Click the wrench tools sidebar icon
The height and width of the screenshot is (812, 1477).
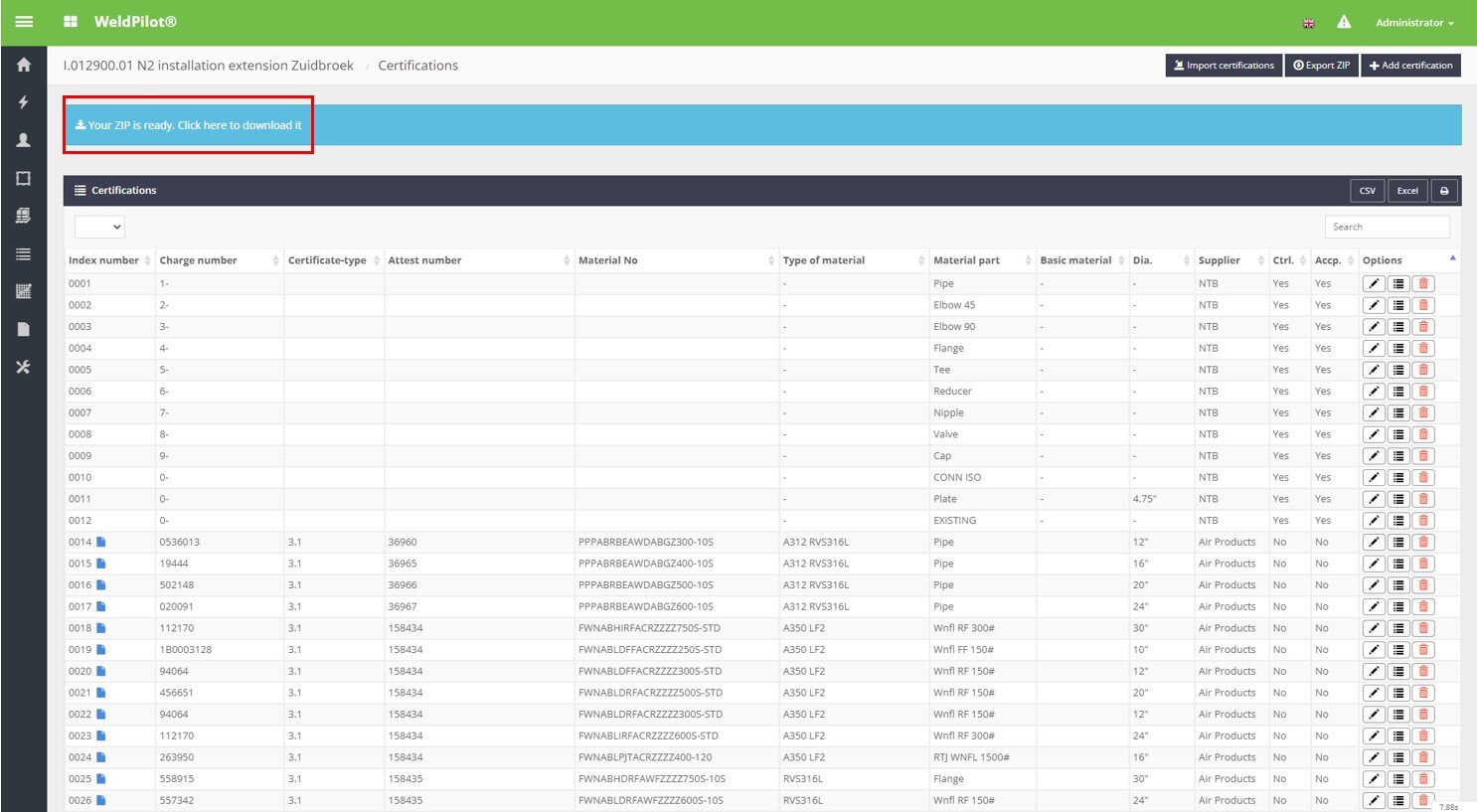[24, 367]
